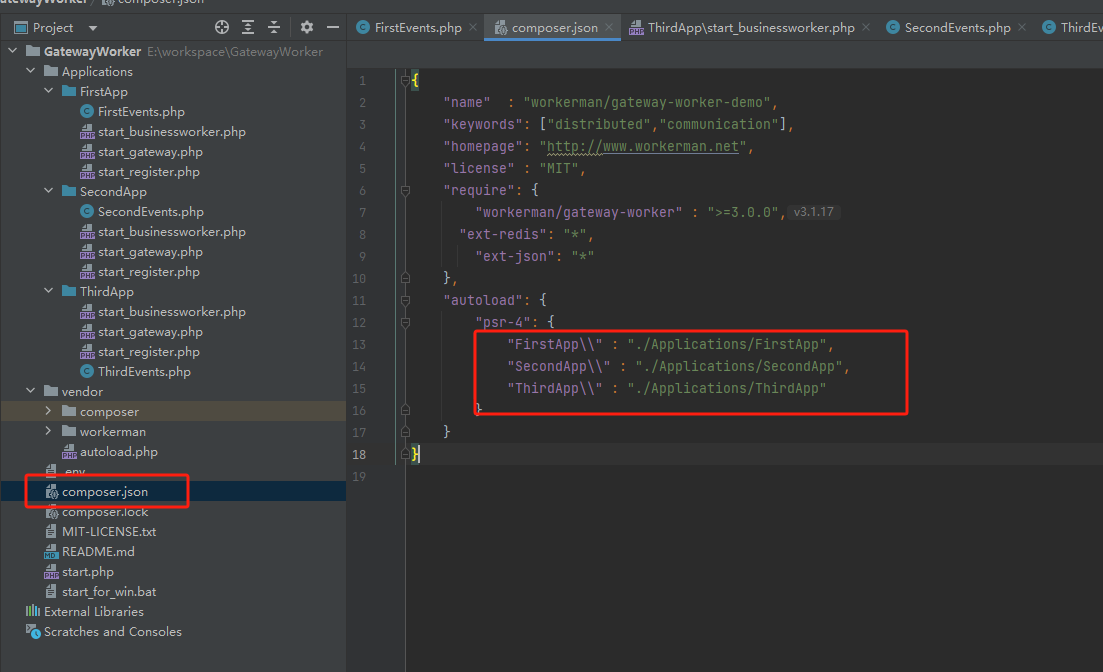Click the composer folder icon under vendor
This screenshot has height=672, width=1103.
[x=69, y=411]
